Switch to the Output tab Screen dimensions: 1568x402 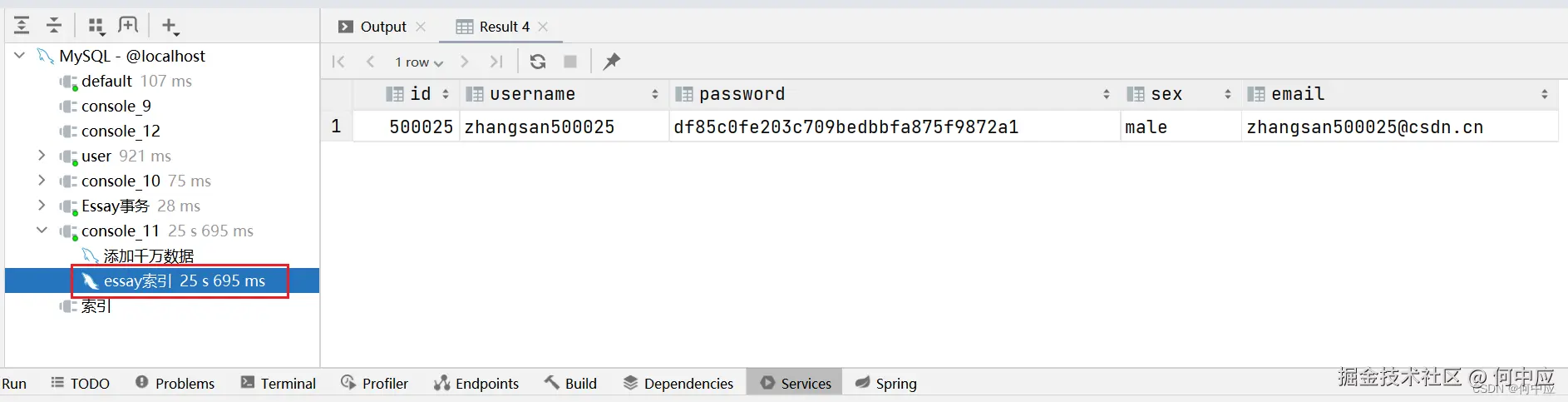pyautogui.click(x=372, y=27)
